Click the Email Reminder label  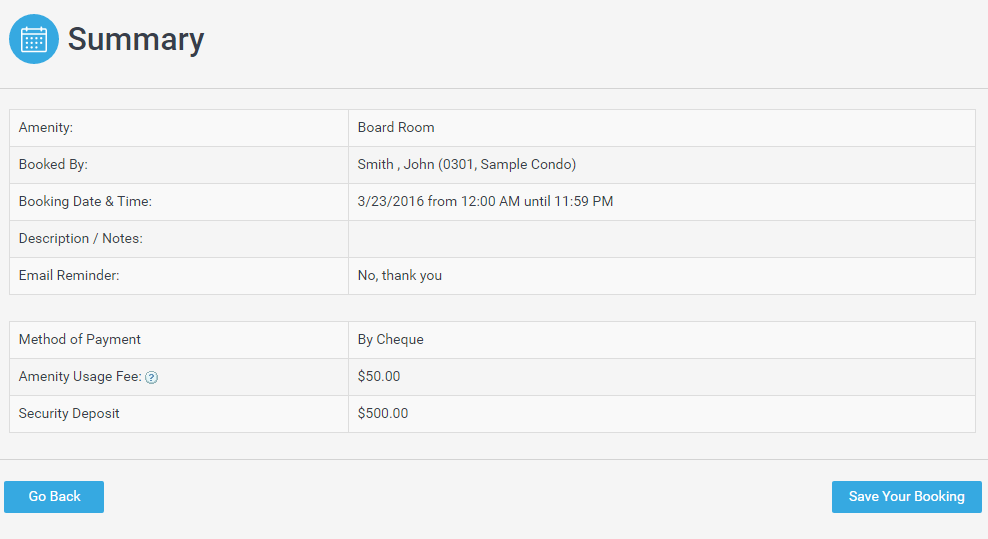[x=69, y=276]
